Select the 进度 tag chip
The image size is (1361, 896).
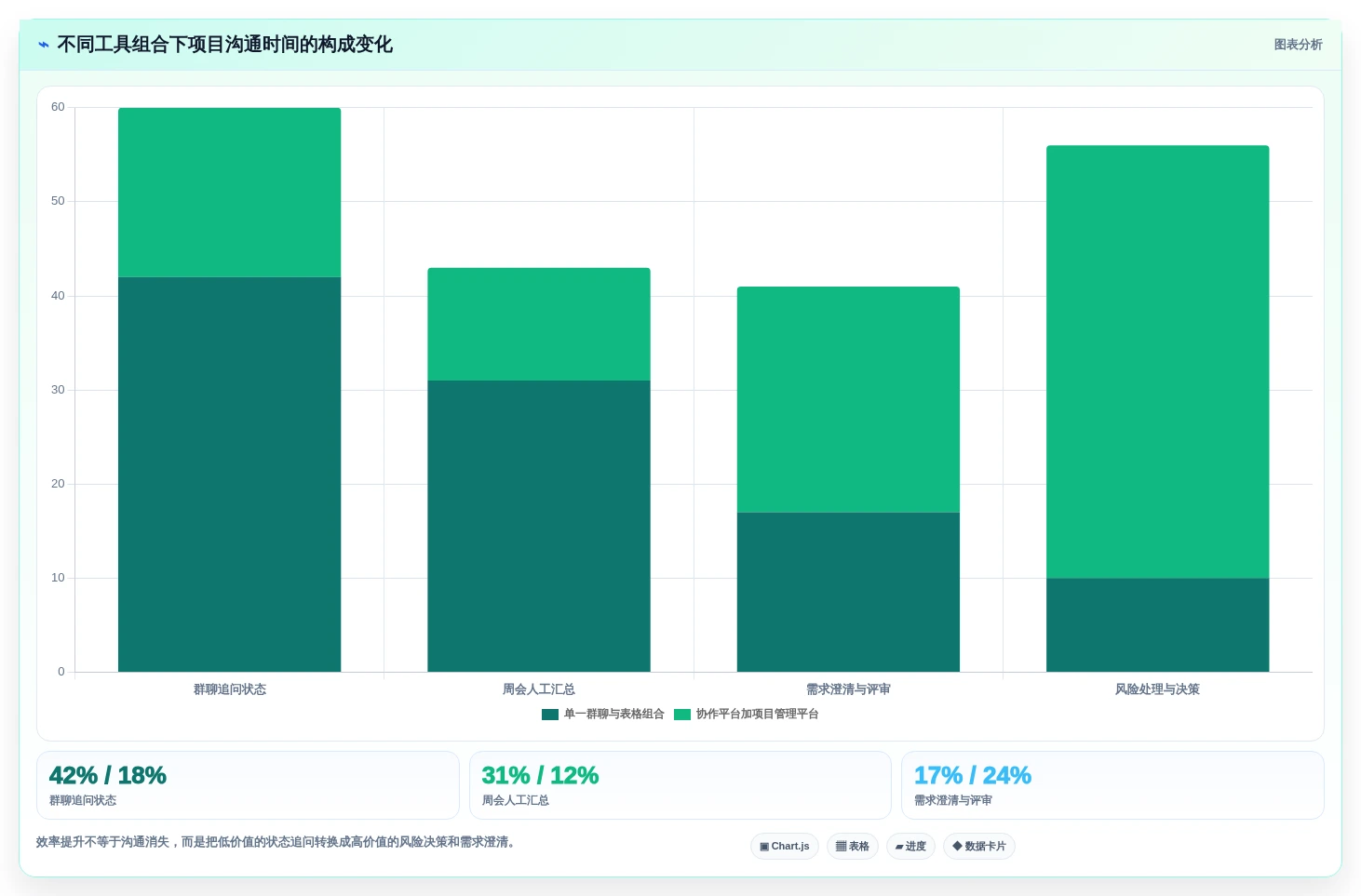[x=910, y=847]
